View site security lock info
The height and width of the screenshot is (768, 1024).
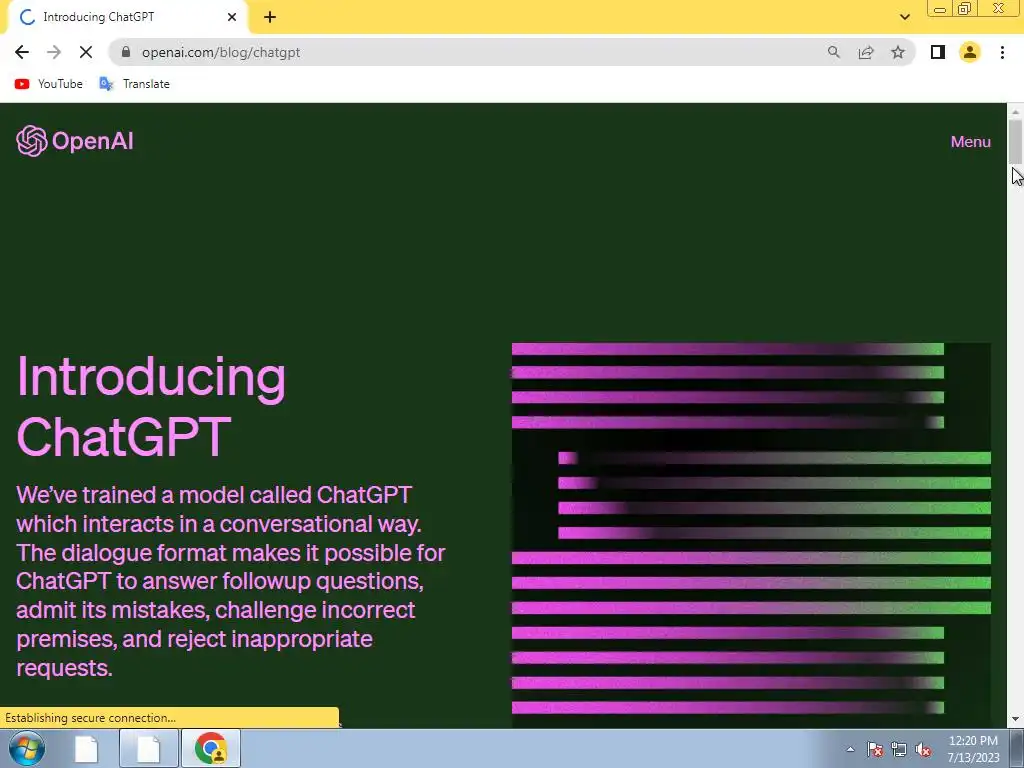click(126, 52)
